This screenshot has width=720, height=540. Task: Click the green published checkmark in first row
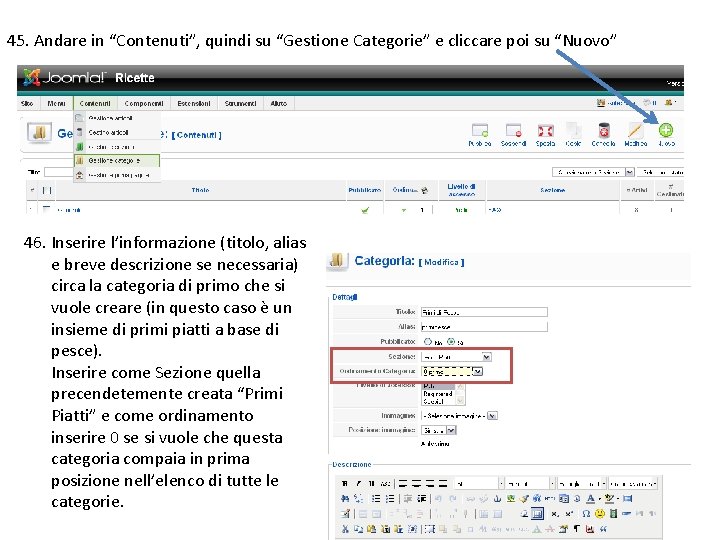tap(365, 210)
